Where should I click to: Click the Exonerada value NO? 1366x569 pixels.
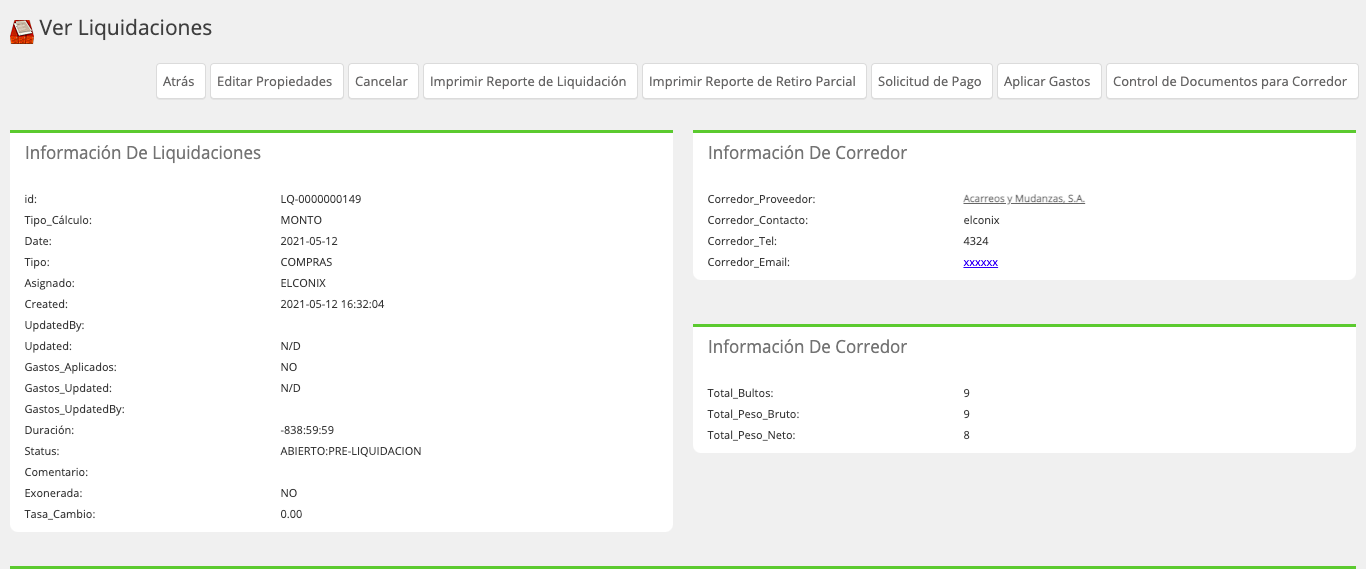289,493
